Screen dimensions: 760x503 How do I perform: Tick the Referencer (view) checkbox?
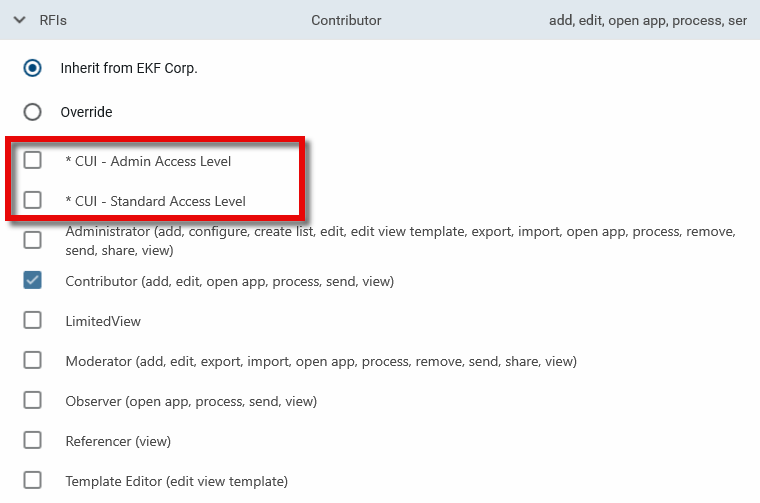[33, 440]
